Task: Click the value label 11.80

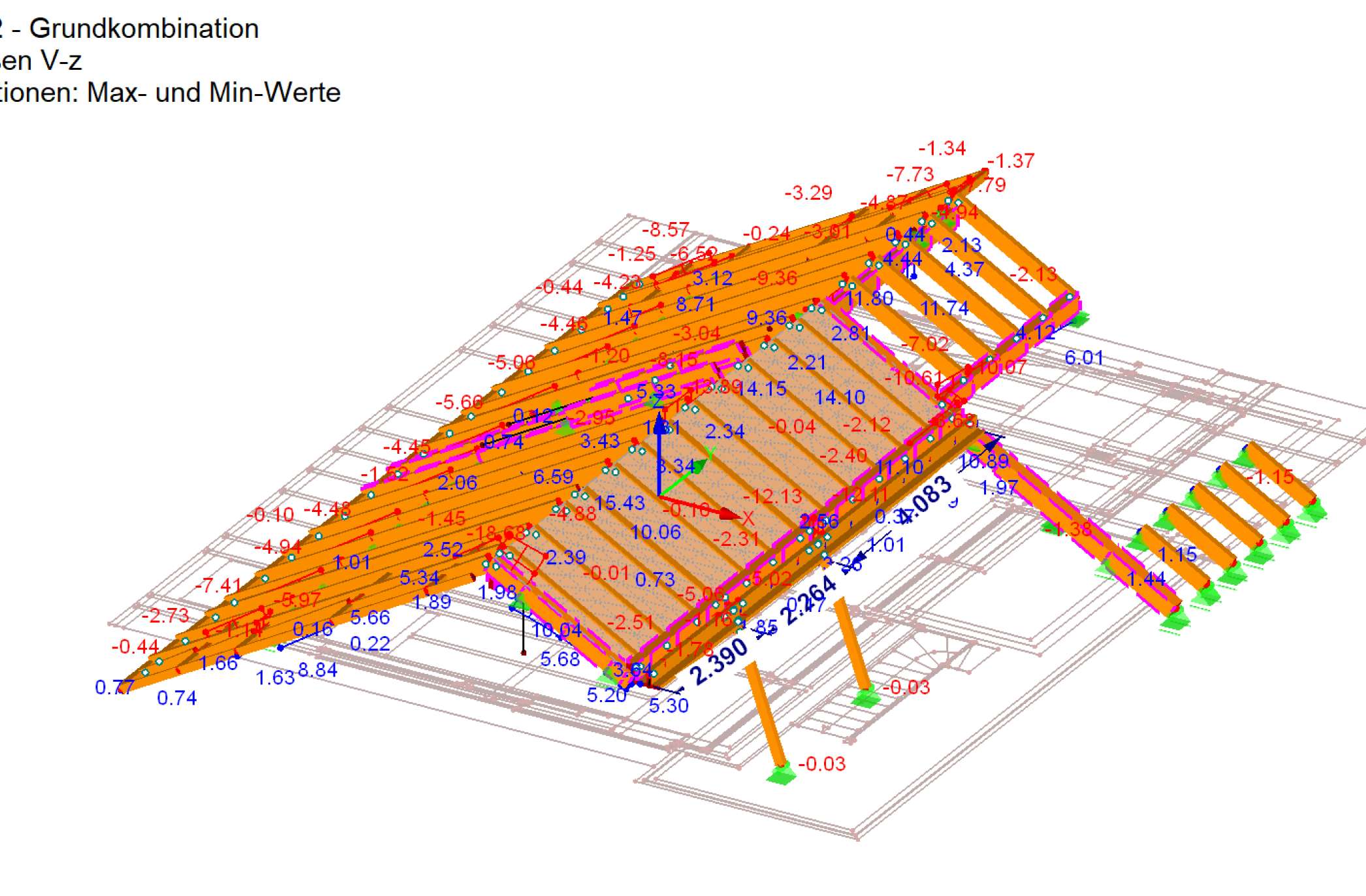Action: click(x=869, y=299)
